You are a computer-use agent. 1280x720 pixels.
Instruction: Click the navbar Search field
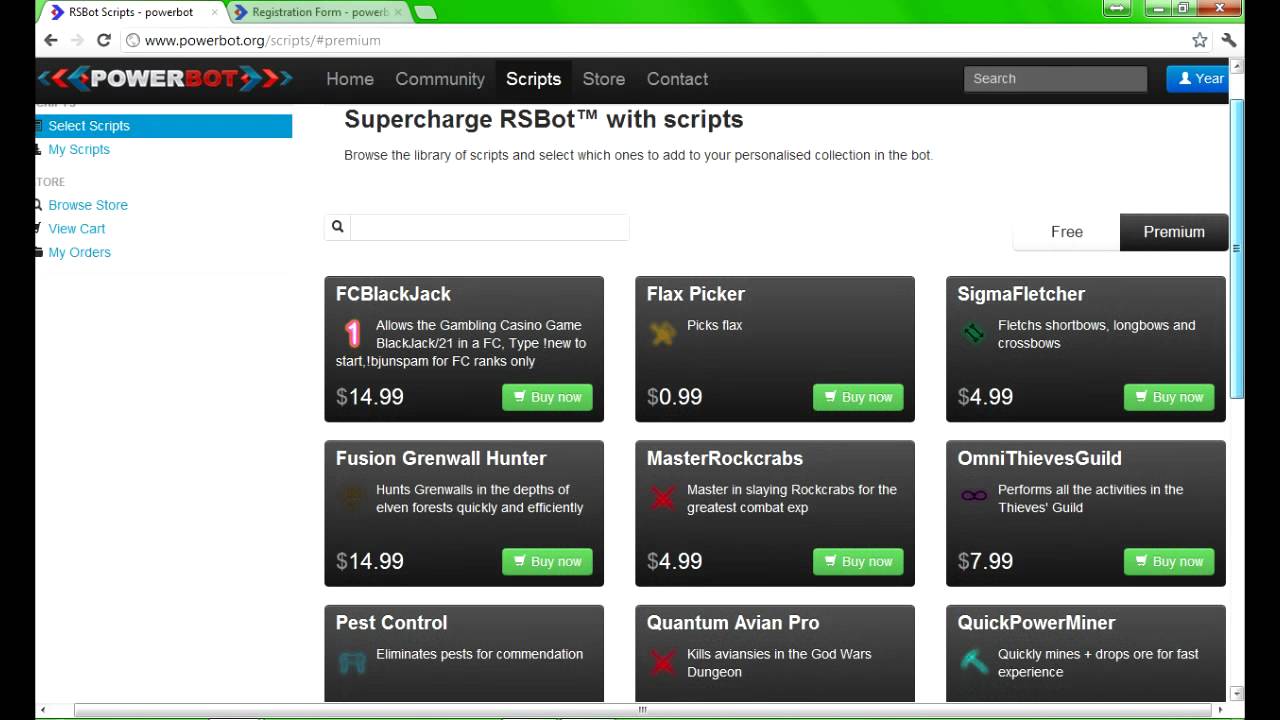pyautogui.click(x=1056, y=79)
